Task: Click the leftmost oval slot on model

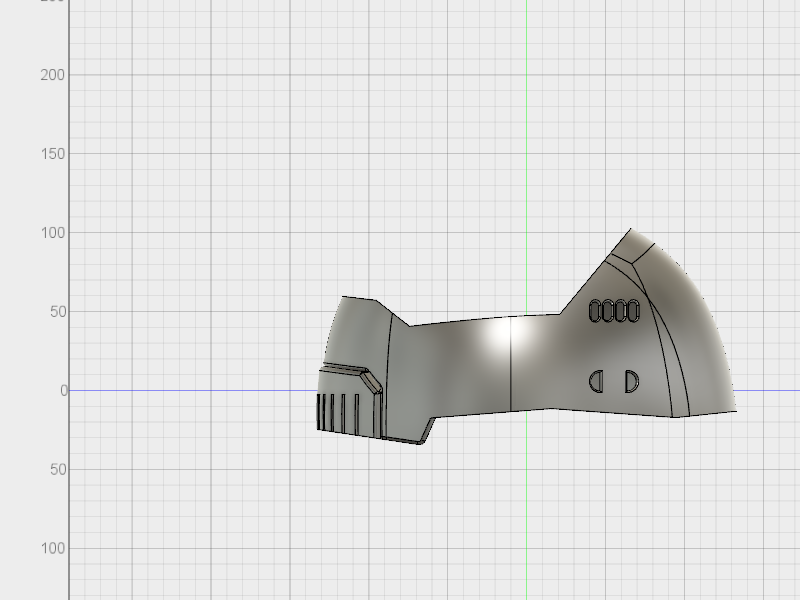Action: tap(595, 311)
